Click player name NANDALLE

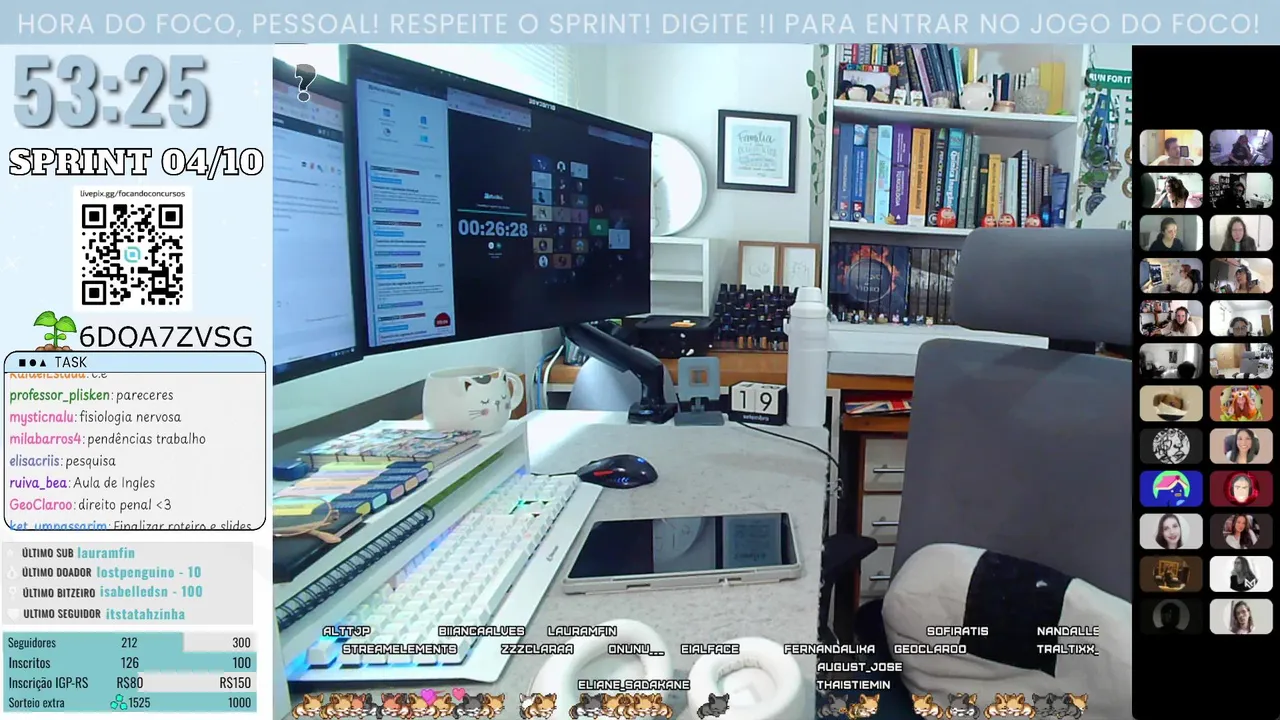[x=1068, y=631]
